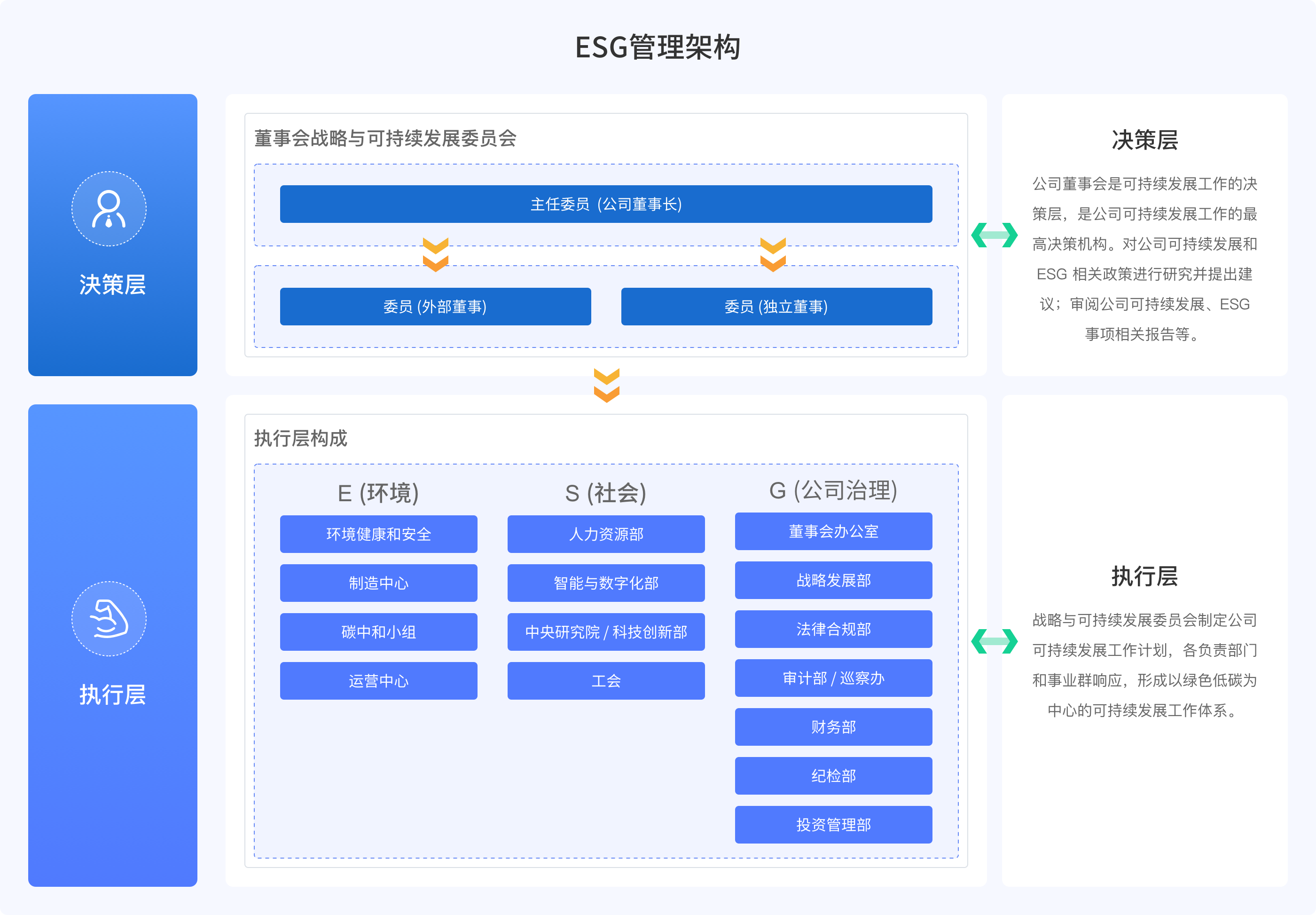Click the 碳中和小组 department box

[x=379, y=632]
